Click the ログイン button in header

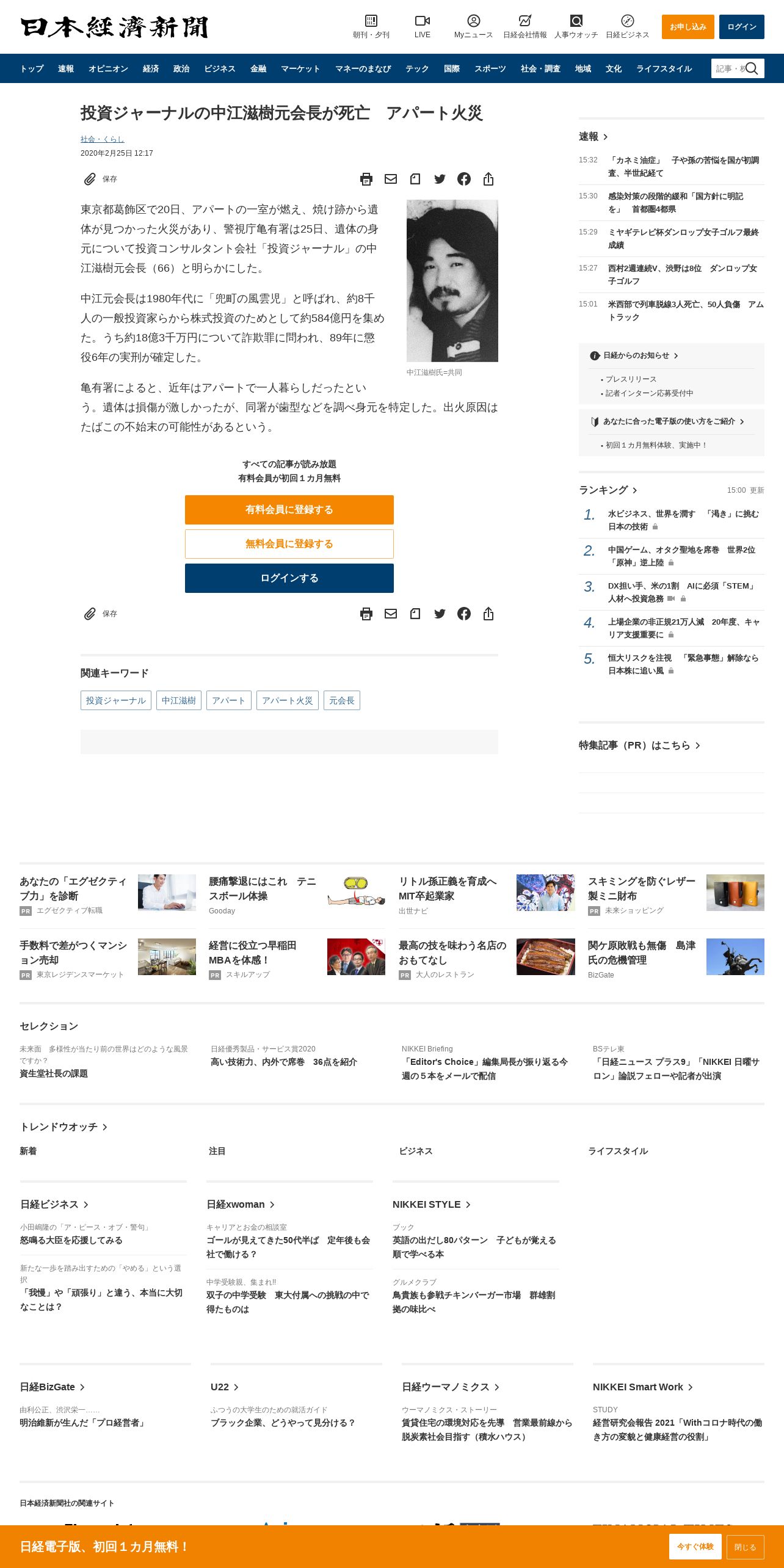pos(741,27)
